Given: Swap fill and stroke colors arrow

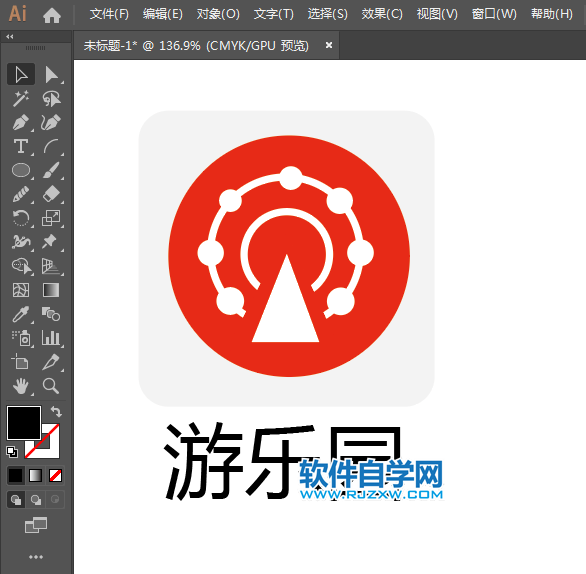Looking at the screenshot, I should [x=56, y=411].
